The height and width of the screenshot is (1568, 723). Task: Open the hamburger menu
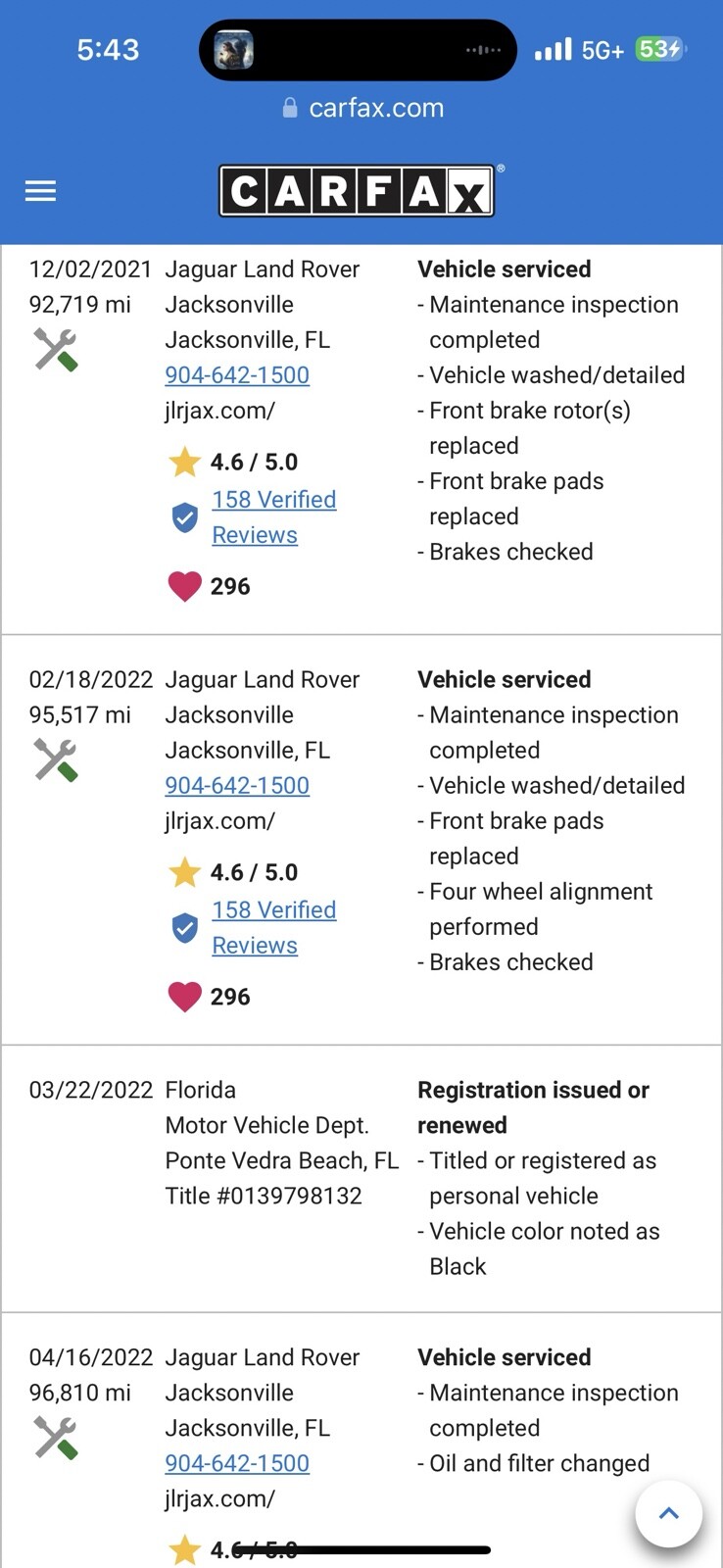click(40, 191)
